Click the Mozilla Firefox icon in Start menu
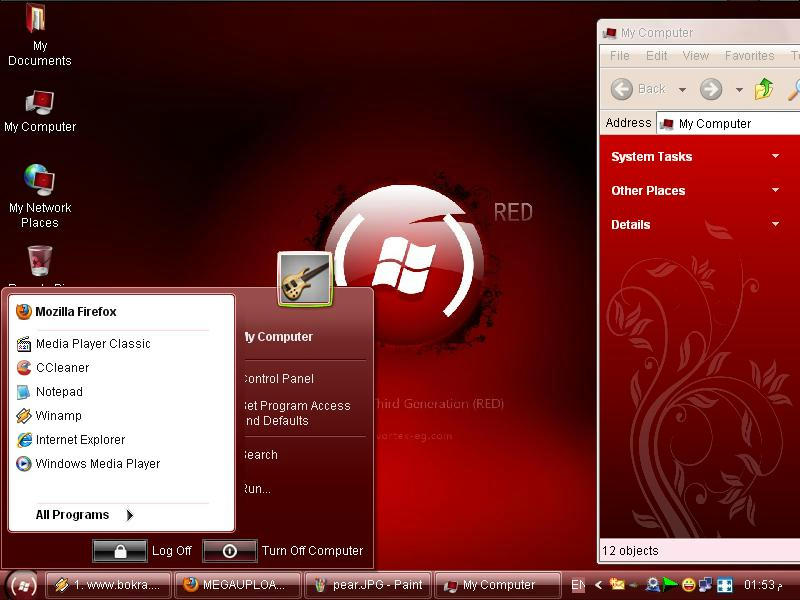 coord(23,311)
